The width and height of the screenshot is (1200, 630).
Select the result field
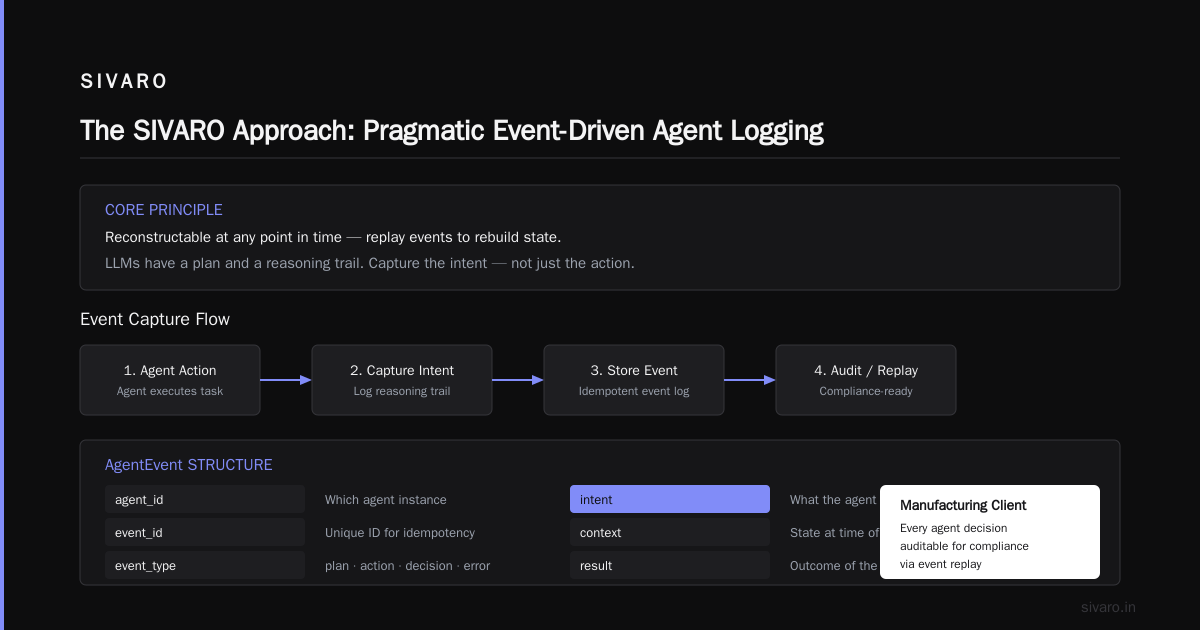point(670,565)
